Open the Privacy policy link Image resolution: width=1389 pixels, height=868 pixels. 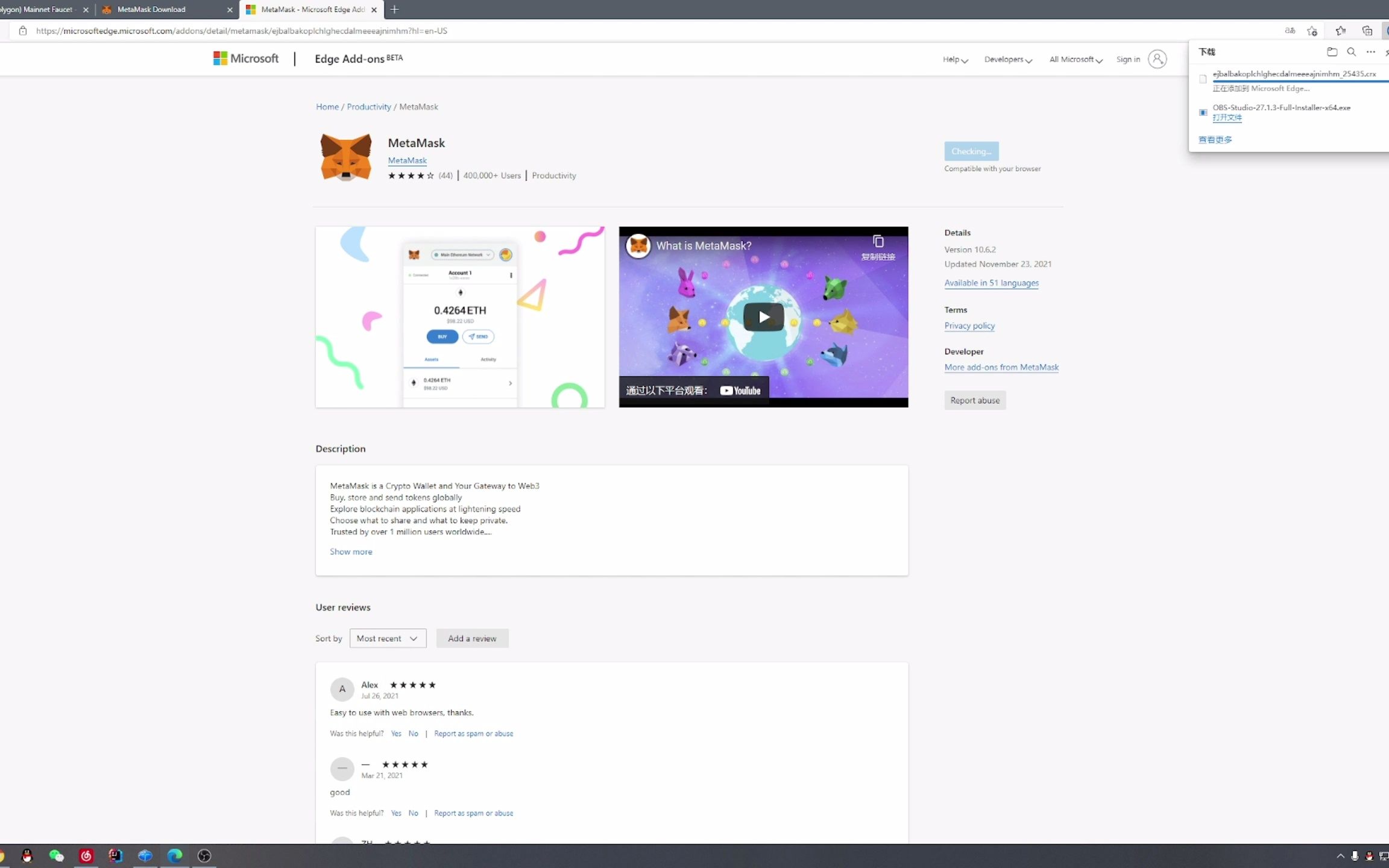tap(969, 325)
